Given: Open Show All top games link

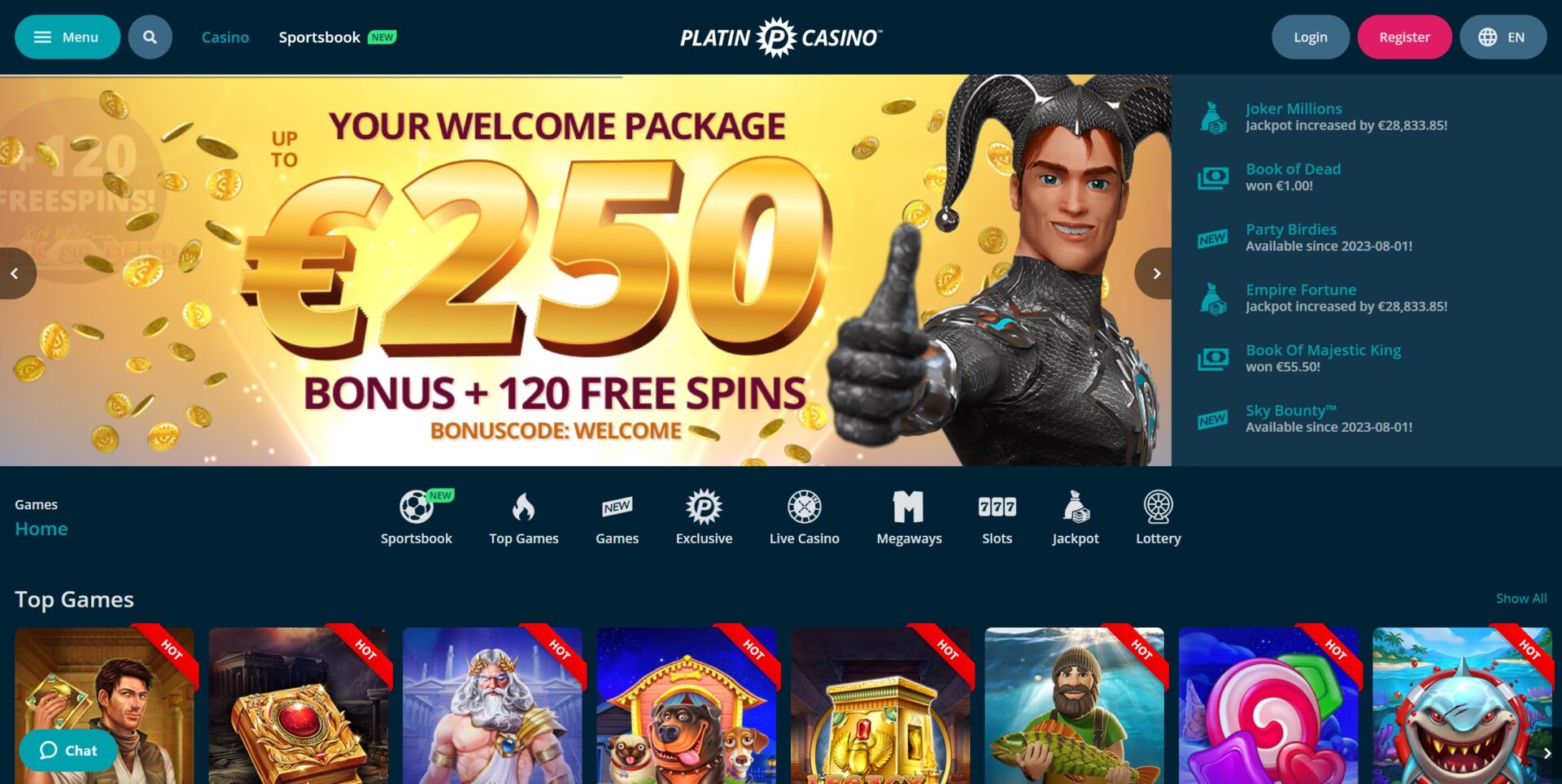Looking at the screenshot, I should [1521, 599].
